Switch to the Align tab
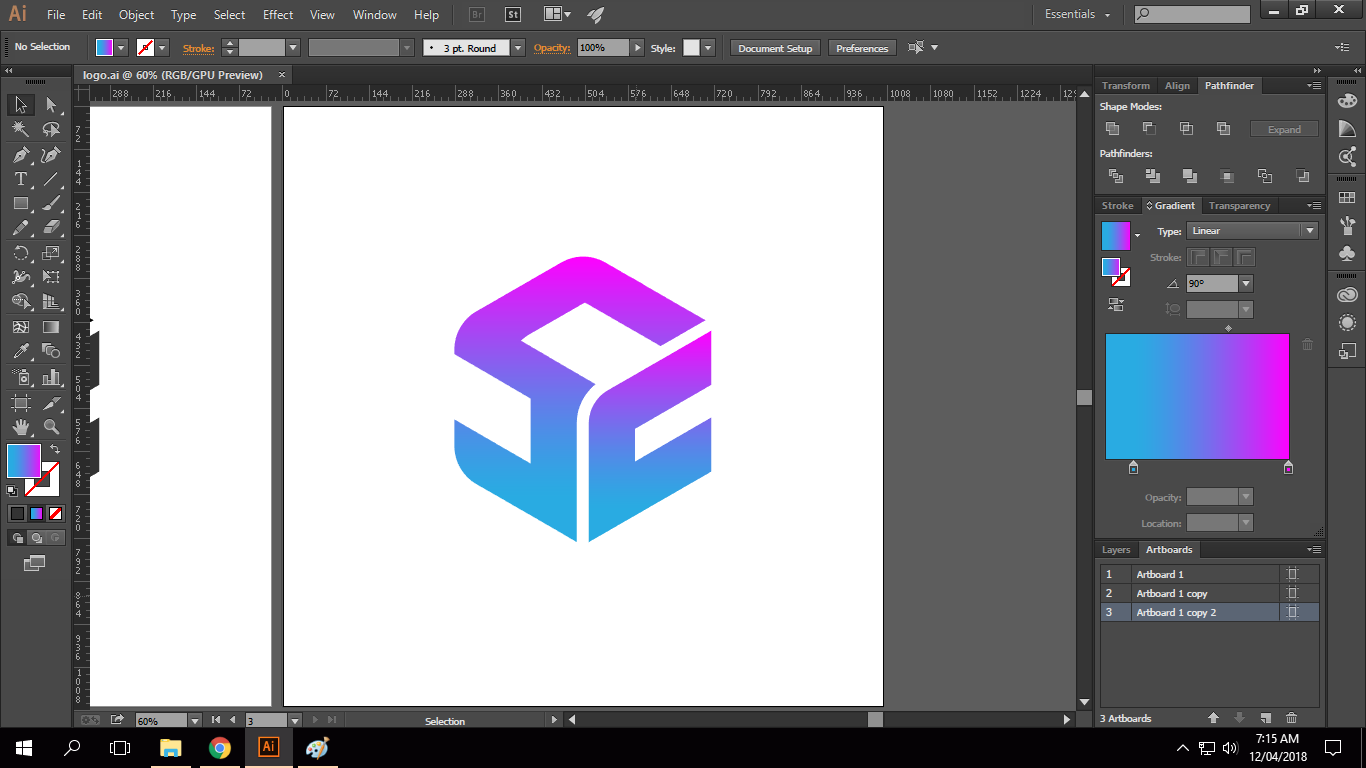This screenshot has width=1366, height=768. (1177, 86)
